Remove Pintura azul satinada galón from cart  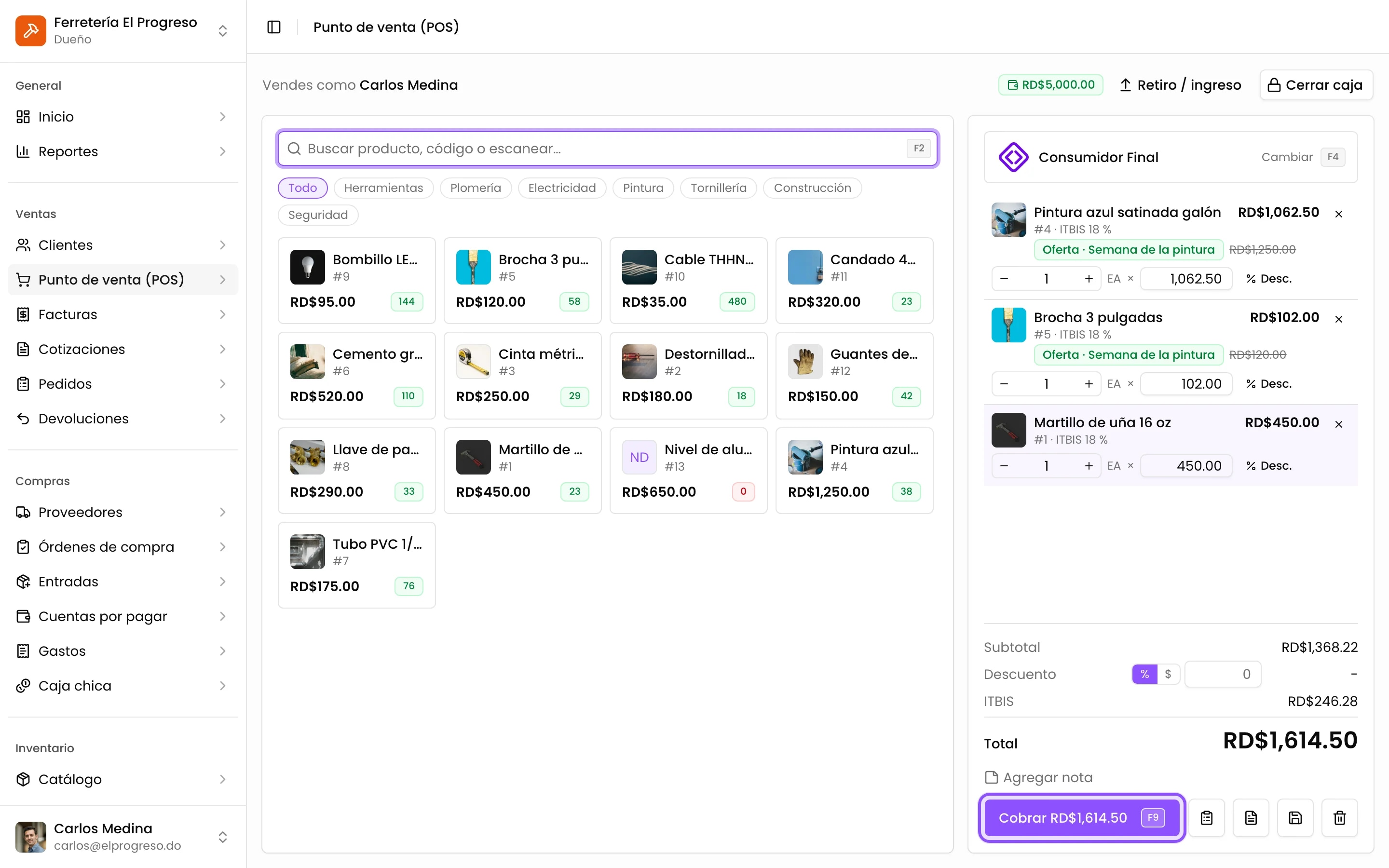(x=1338, y=214)
